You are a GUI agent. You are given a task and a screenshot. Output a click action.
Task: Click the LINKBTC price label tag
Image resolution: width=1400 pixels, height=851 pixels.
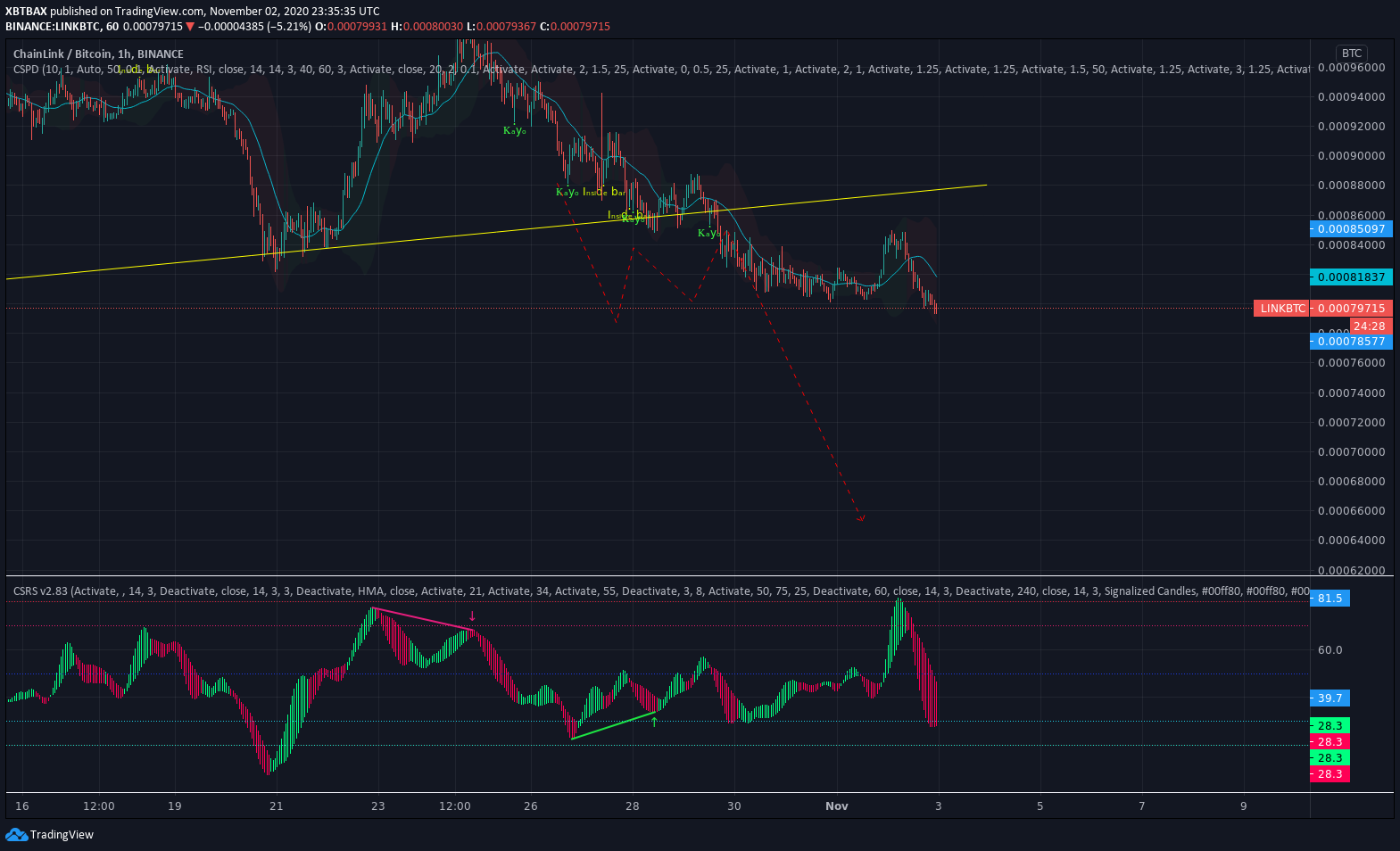1280,309
